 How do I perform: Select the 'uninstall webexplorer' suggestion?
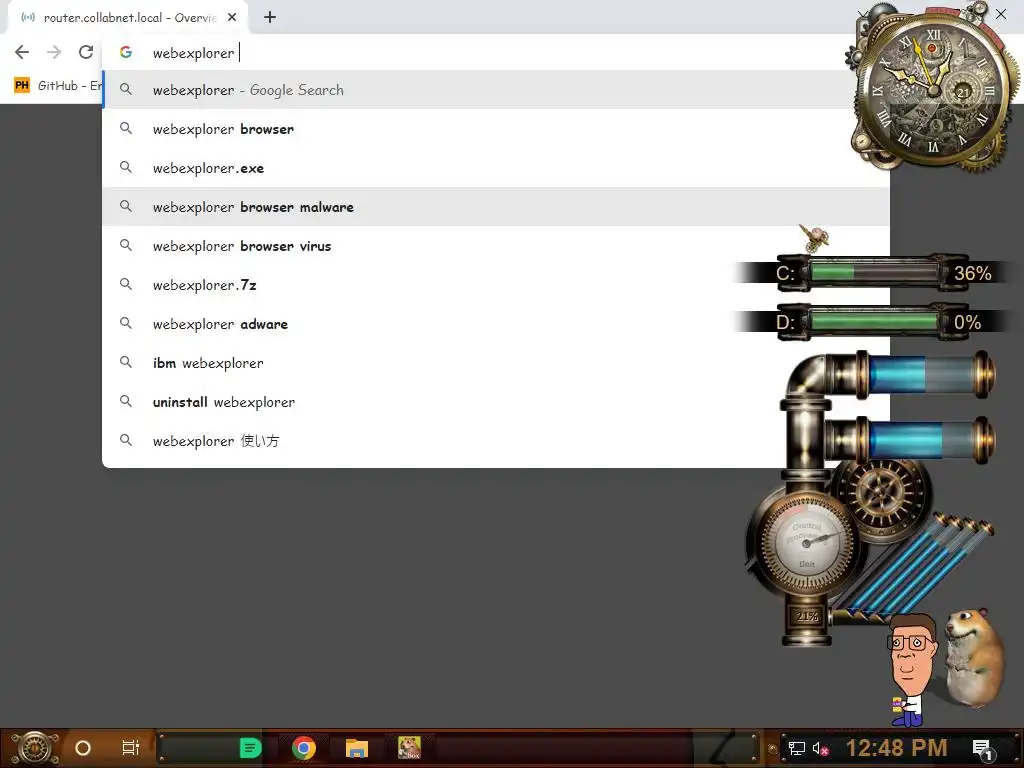click(496, 402)
